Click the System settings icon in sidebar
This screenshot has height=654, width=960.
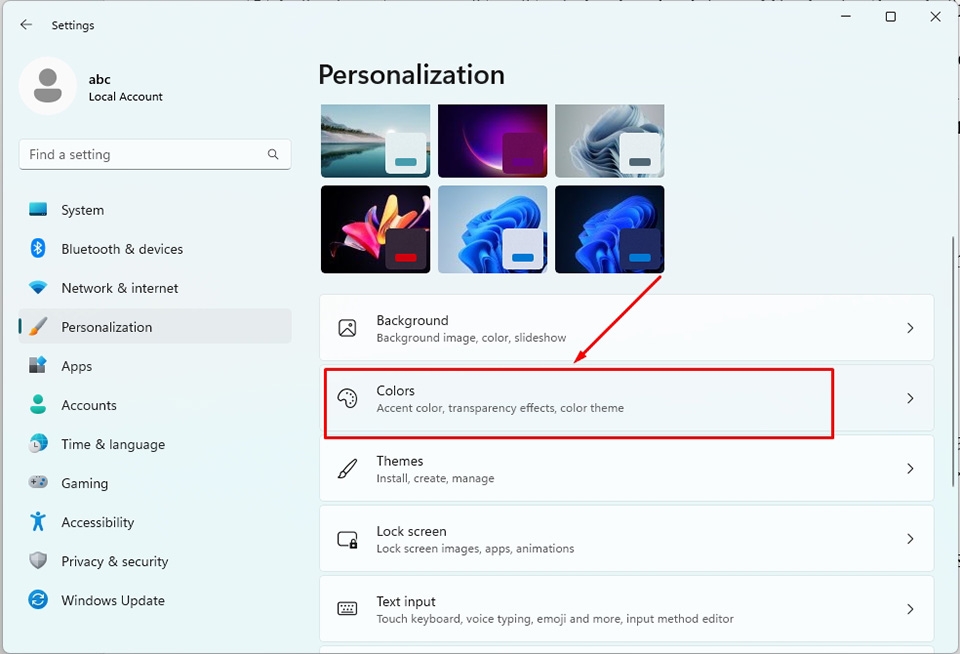(x=37, y=210)
